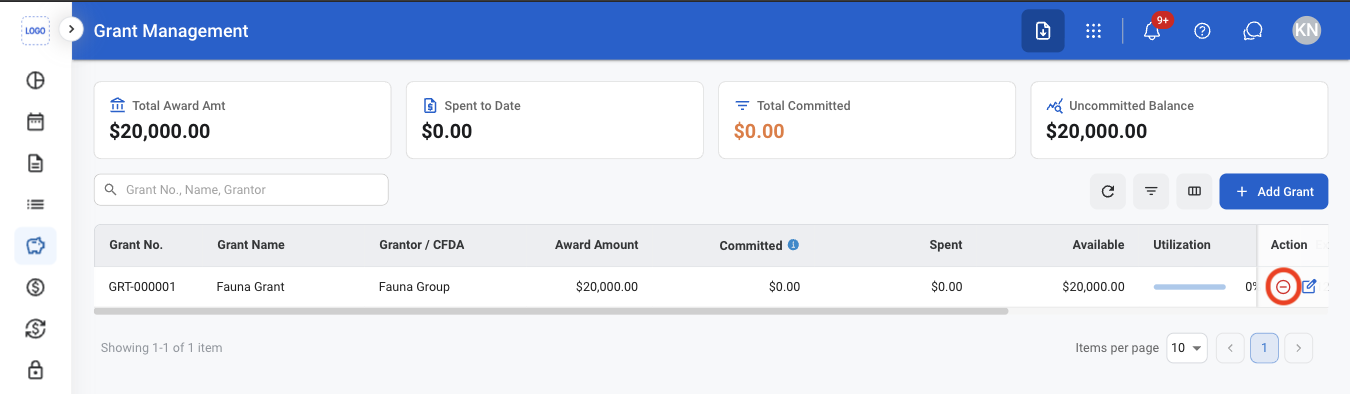Open the document icon in sidebar
Screen dimensions: 1350x394
click(35, 163)
